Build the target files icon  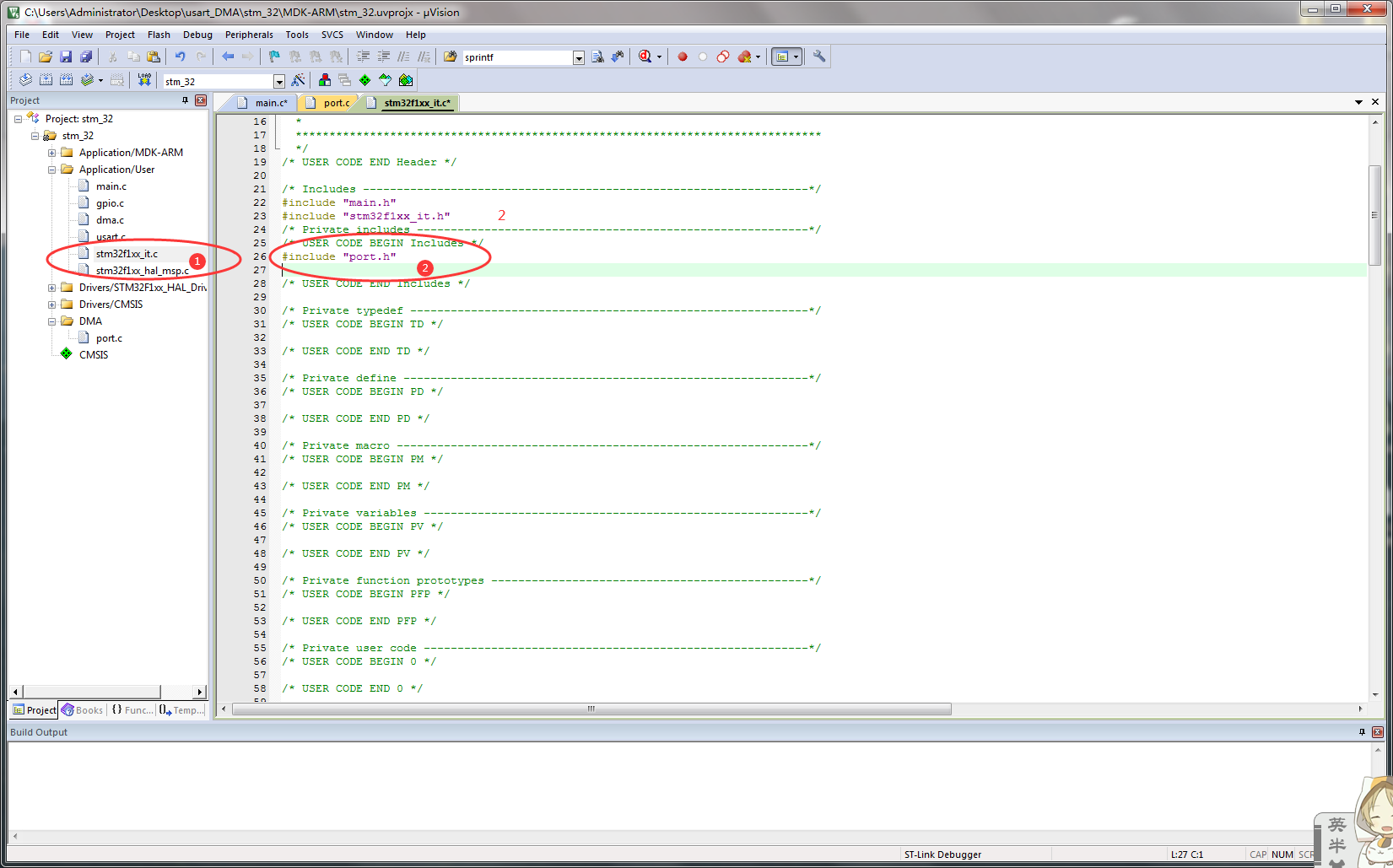coord(46,80)
